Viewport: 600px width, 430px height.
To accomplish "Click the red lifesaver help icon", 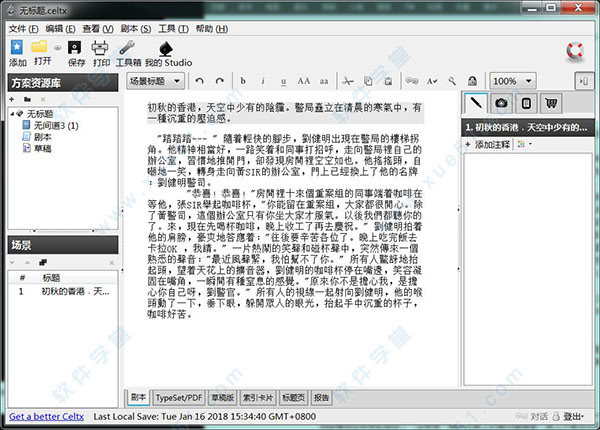I will point(575,50).
